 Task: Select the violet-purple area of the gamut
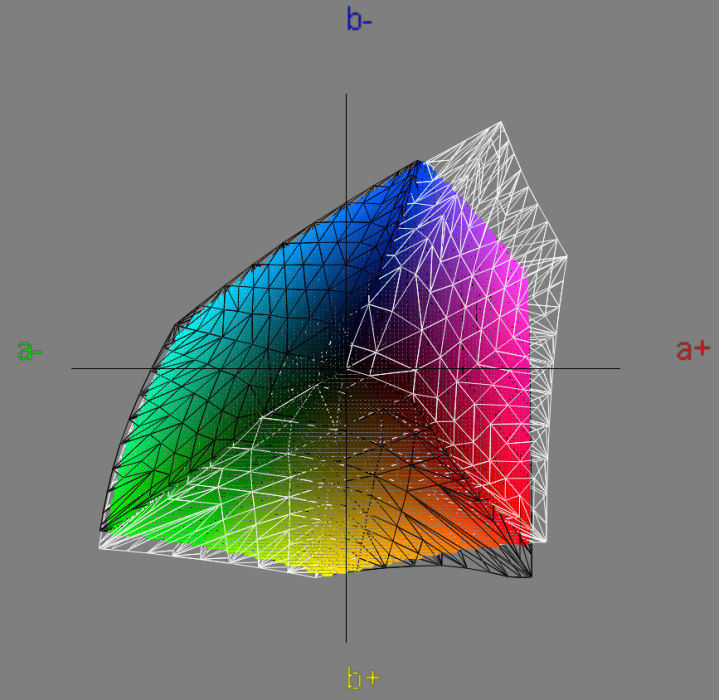coord(440,260)
